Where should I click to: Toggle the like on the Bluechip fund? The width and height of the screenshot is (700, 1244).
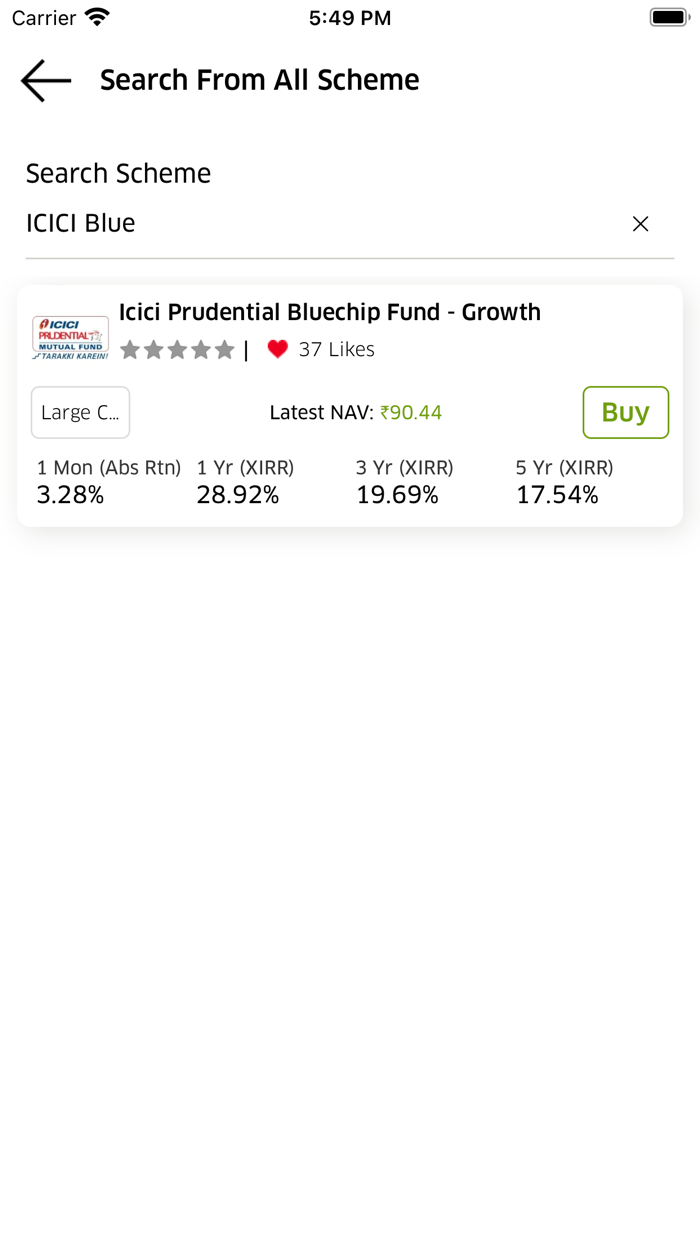278,349
